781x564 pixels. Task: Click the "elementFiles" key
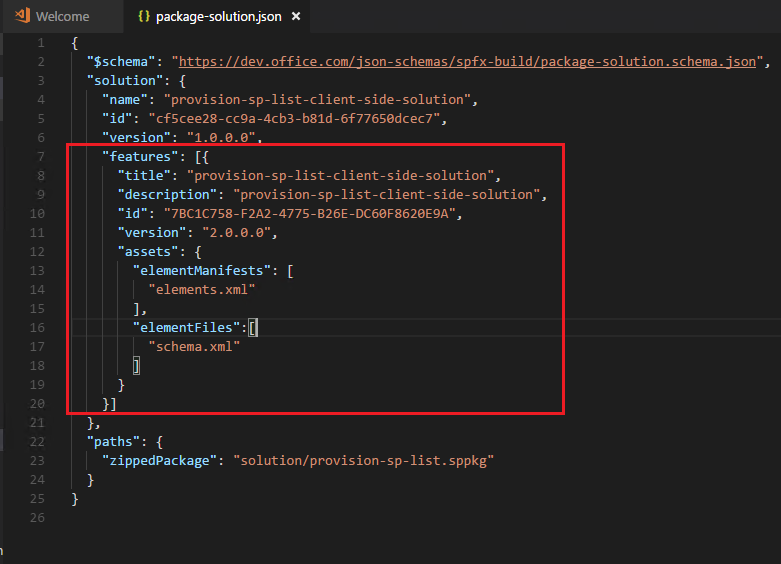click(186, 327)
